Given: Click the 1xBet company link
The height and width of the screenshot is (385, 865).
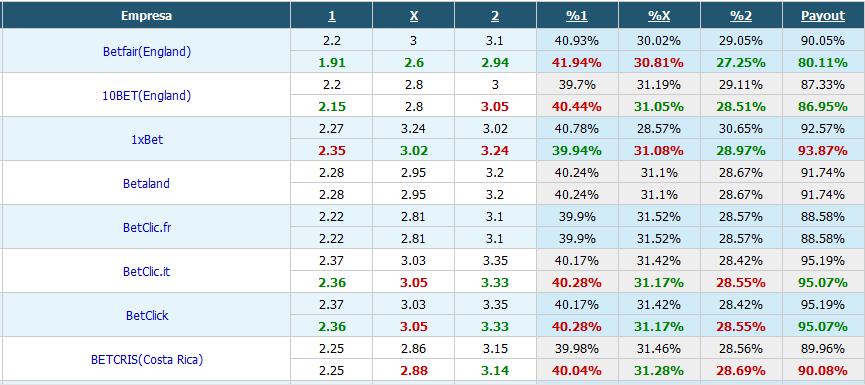Looking at the screenshot, I should click(x=147, y=140).
